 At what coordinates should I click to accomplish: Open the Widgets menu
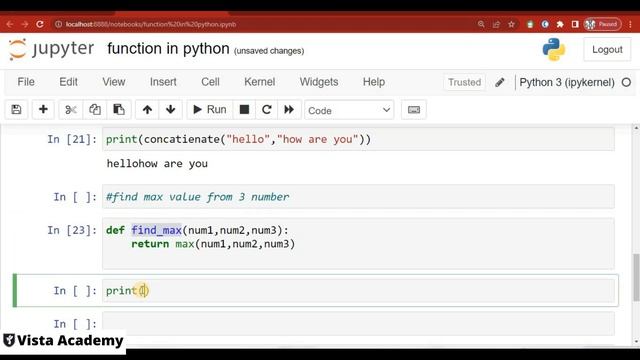tap(319, 82)
